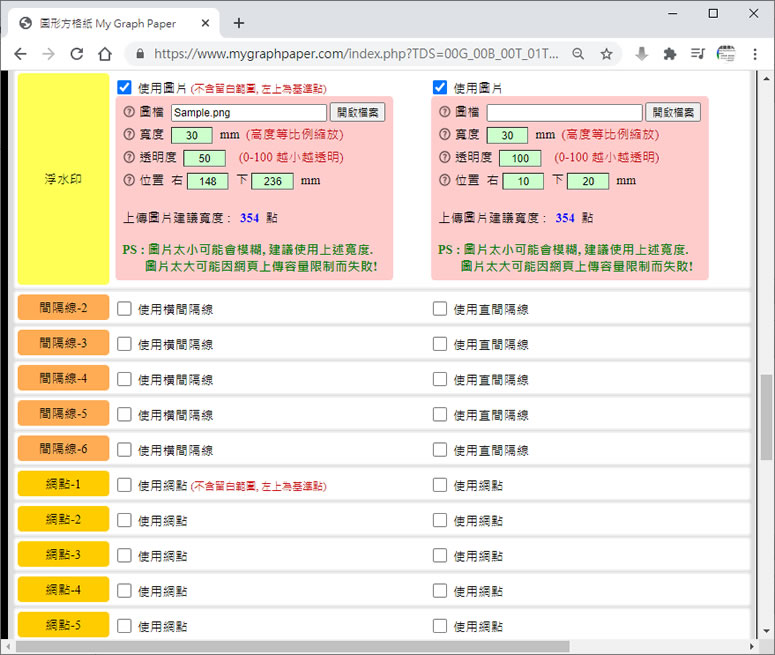Click the 間隔線-4 orange label

click(x=63, y=378)
